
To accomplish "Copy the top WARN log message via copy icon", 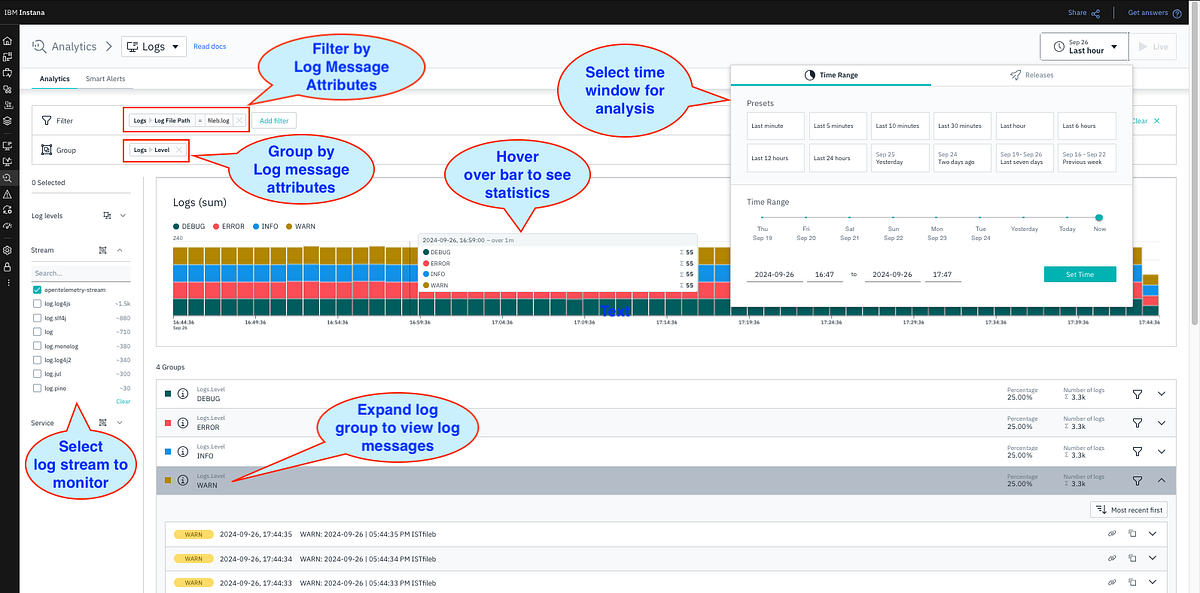I will coord(1132,533).
